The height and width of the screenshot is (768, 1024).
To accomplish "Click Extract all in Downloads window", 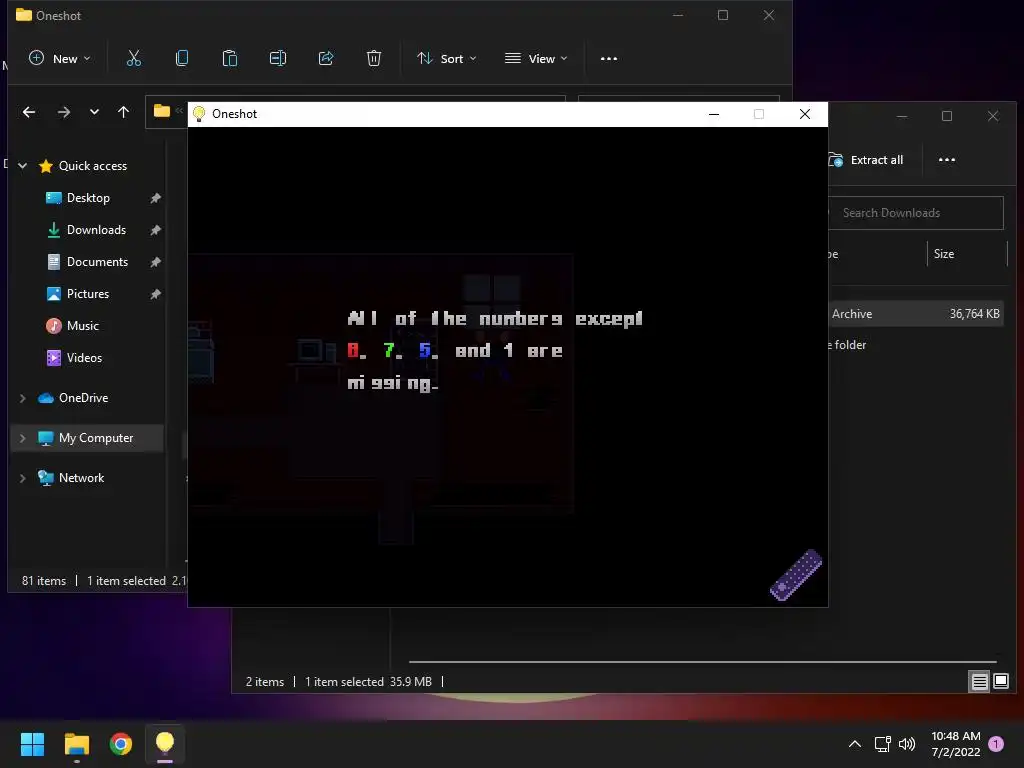I will 866,160.
